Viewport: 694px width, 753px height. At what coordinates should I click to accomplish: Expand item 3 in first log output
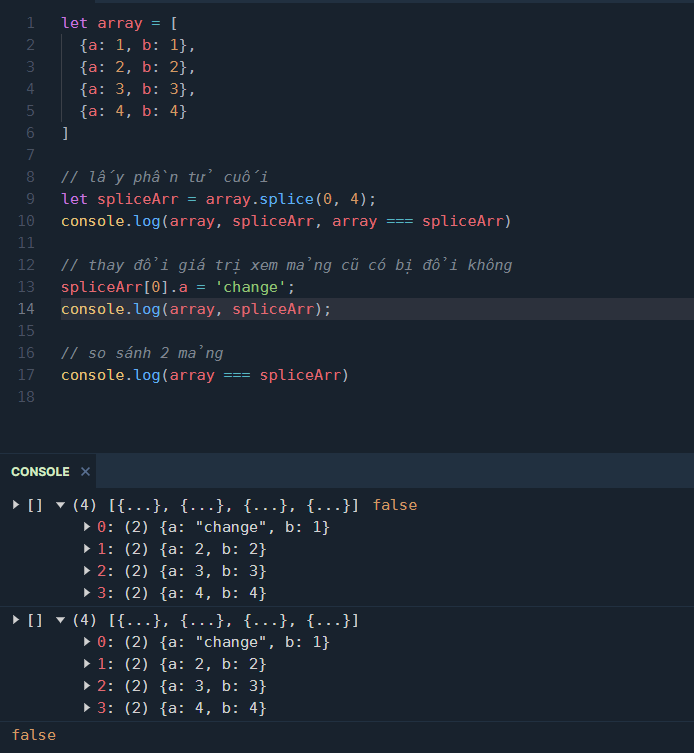pos(87,593)
